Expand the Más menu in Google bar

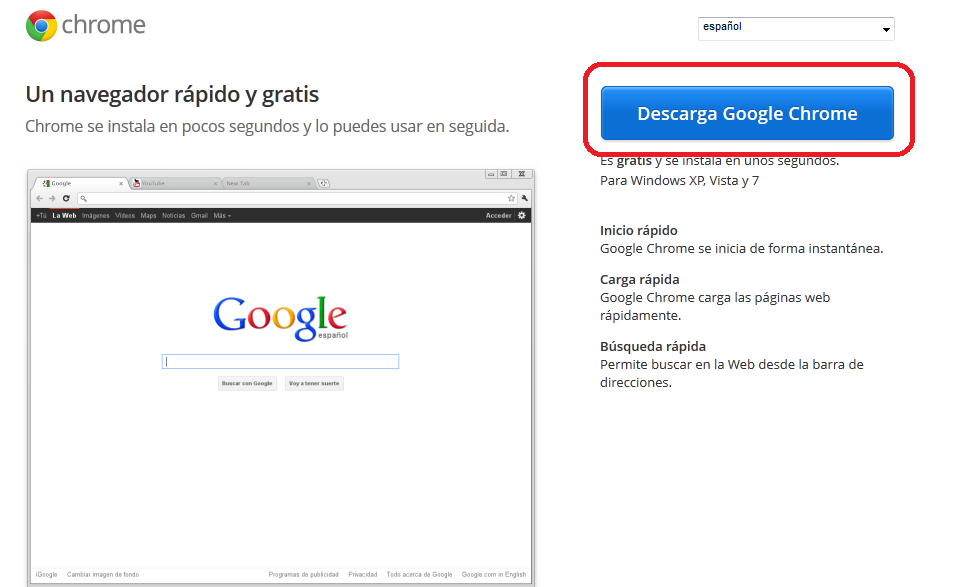[x=221, y=215]
